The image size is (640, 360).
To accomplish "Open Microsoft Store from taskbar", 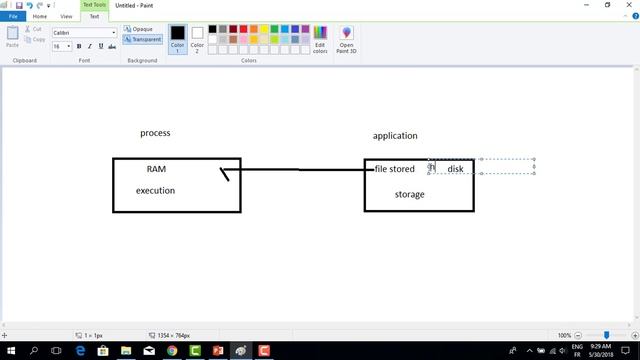I will coord(103,351).
